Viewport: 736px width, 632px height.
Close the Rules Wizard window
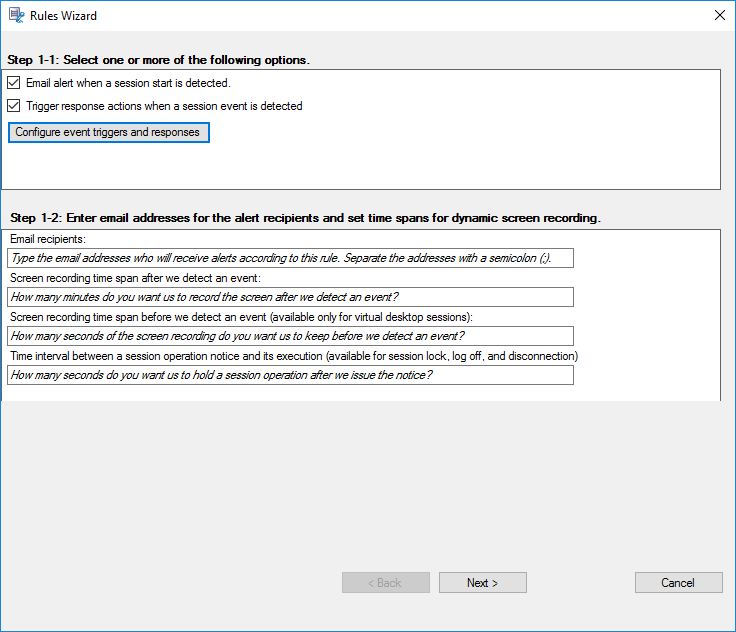[719, 16]
